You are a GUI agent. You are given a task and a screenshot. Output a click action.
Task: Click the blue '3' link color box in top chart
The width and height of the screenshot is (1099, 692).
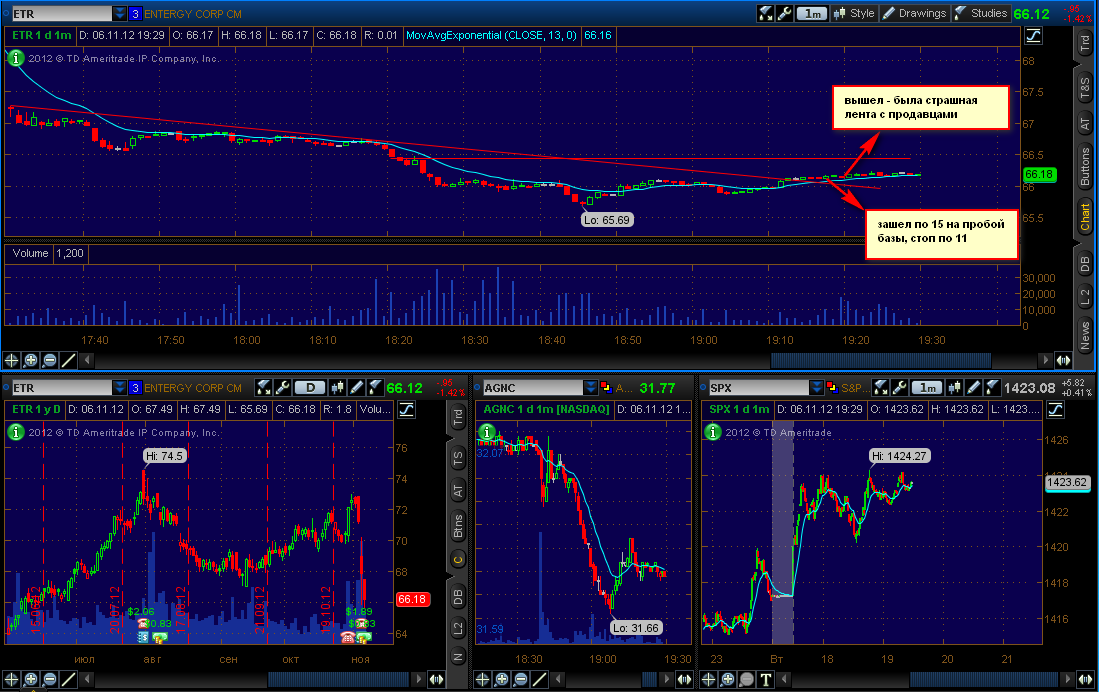click(135, 13)
